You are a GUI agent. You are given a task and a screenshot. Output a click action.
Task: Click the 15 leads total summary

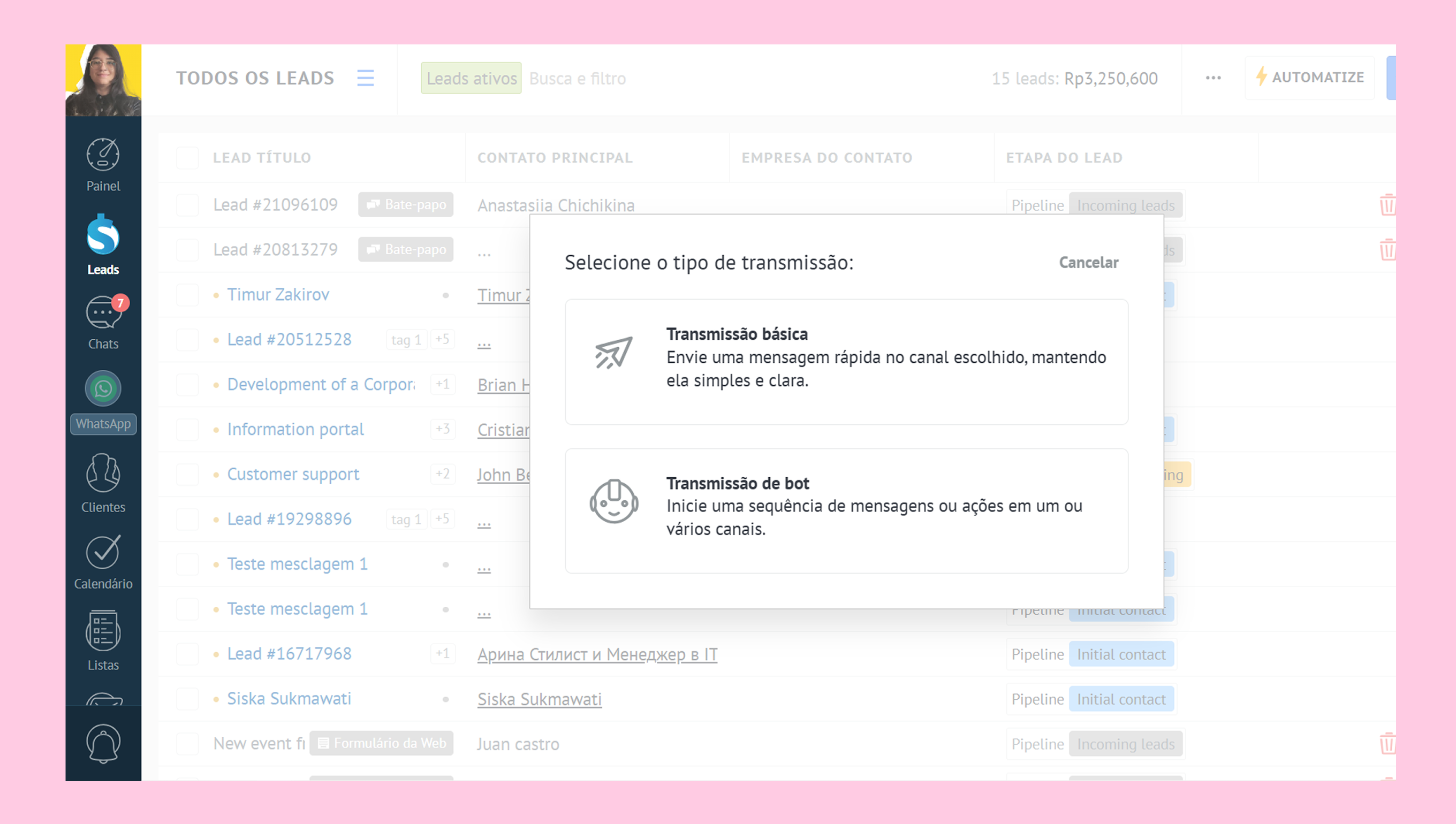[x=1074, y=78]
